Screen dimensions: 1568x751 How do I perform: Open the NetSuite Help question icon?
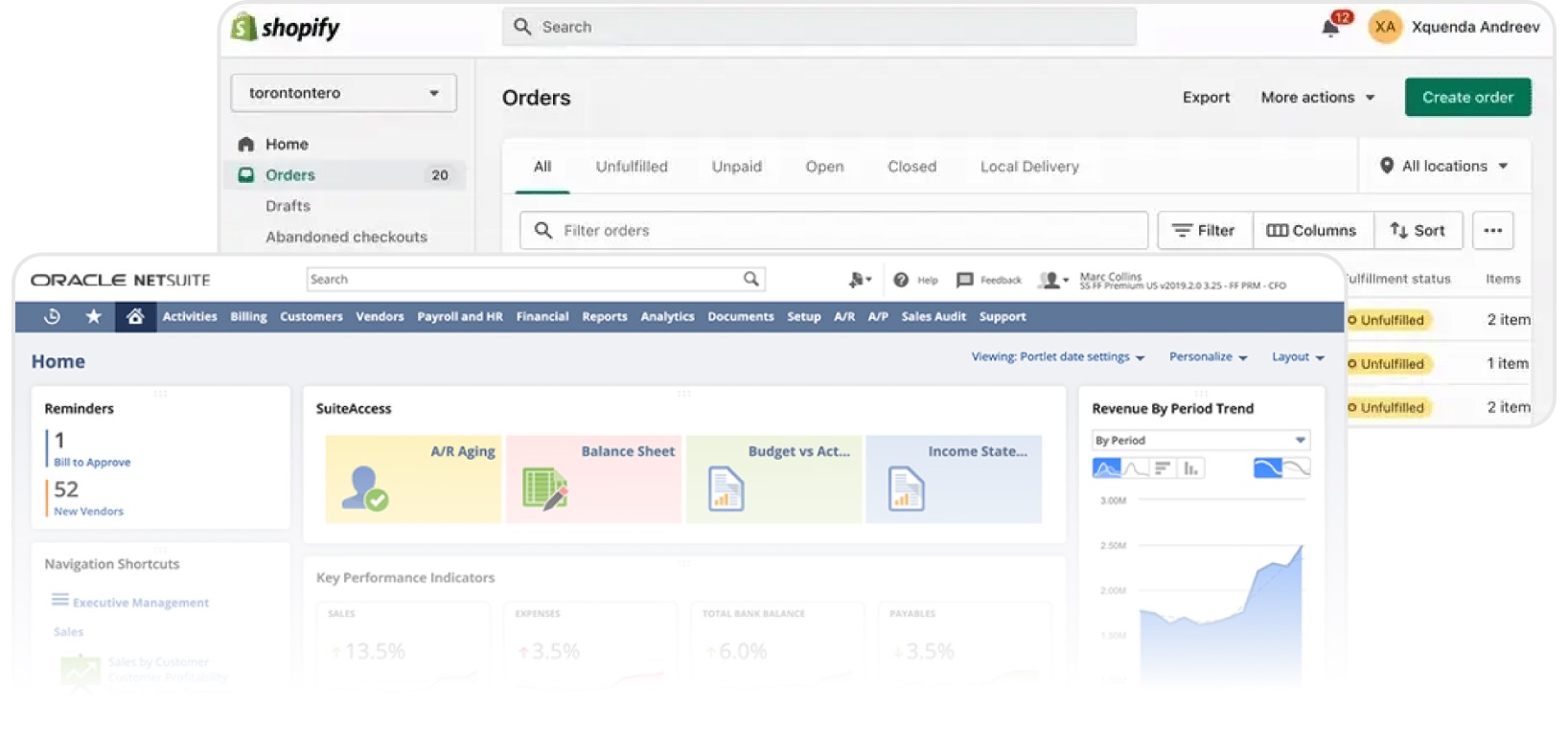pyautogui.click(x=901, y=280)
